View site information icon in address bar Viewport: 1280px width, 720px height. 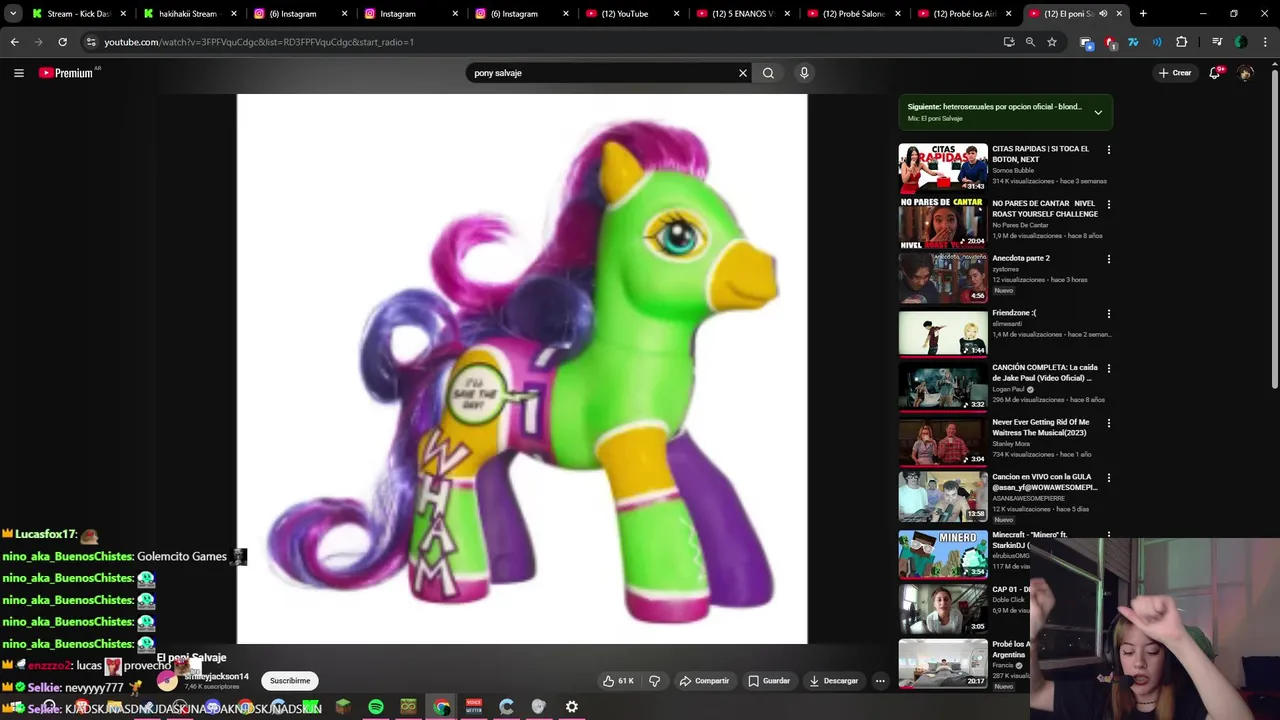coord(91,42)
